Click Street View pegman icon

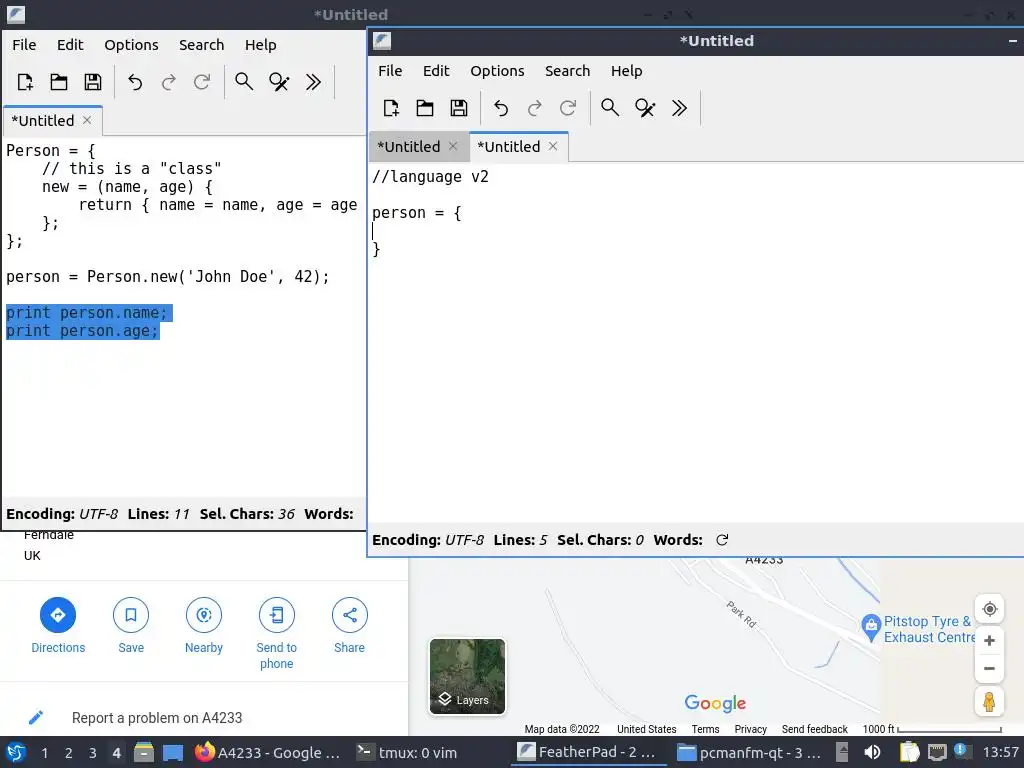[989, 701]
